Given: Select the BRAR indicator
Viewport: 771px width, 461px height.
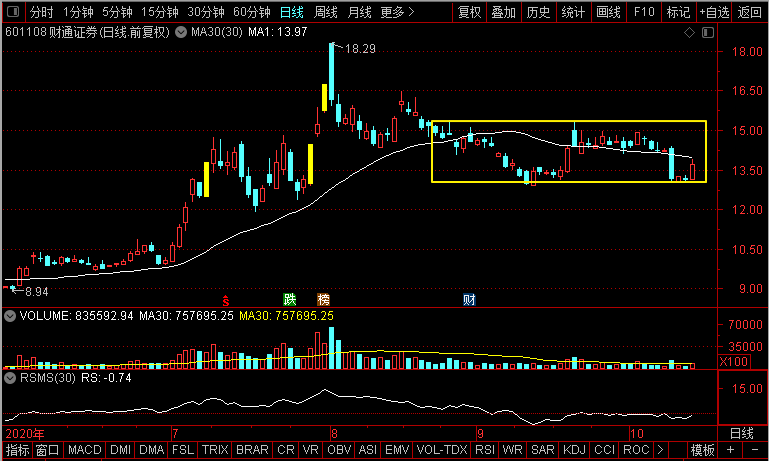Looking at the screenshot, I should pyautogui.click(x=252, y=450).
